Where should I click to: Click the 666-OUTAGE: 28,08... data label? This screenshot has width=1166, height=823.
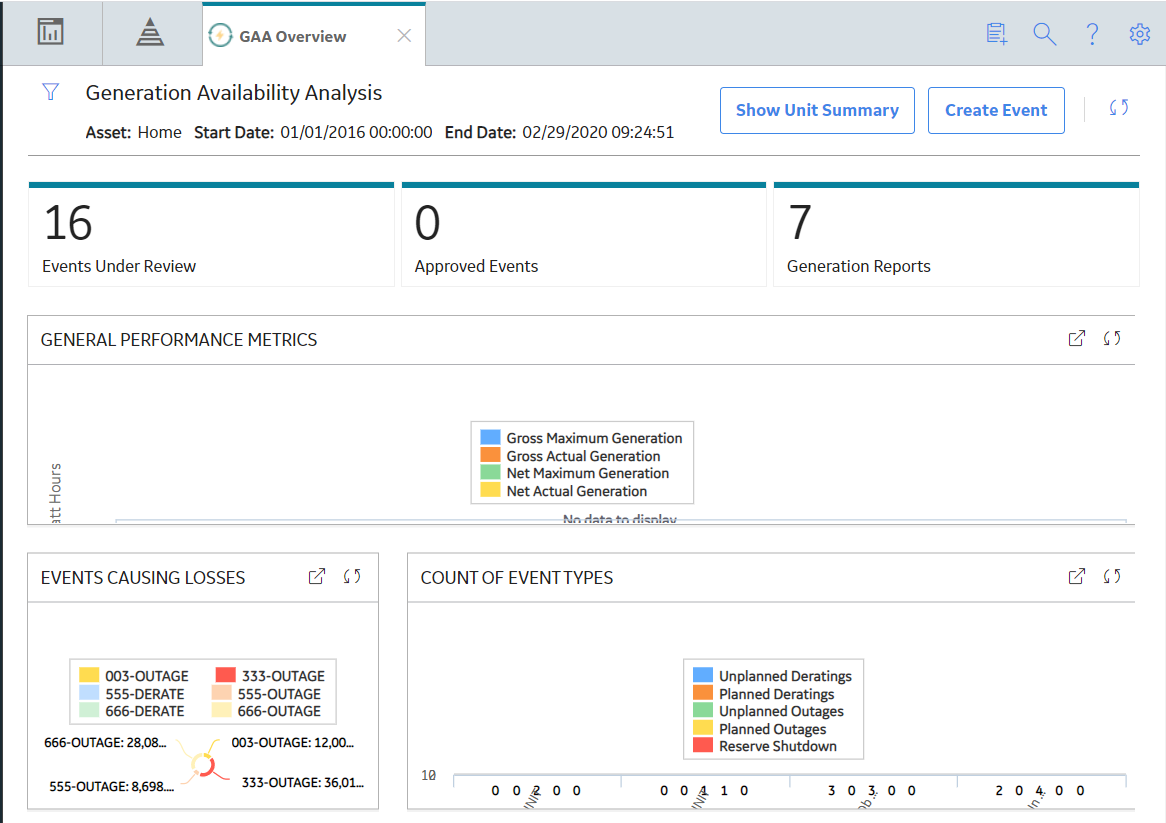105,743
